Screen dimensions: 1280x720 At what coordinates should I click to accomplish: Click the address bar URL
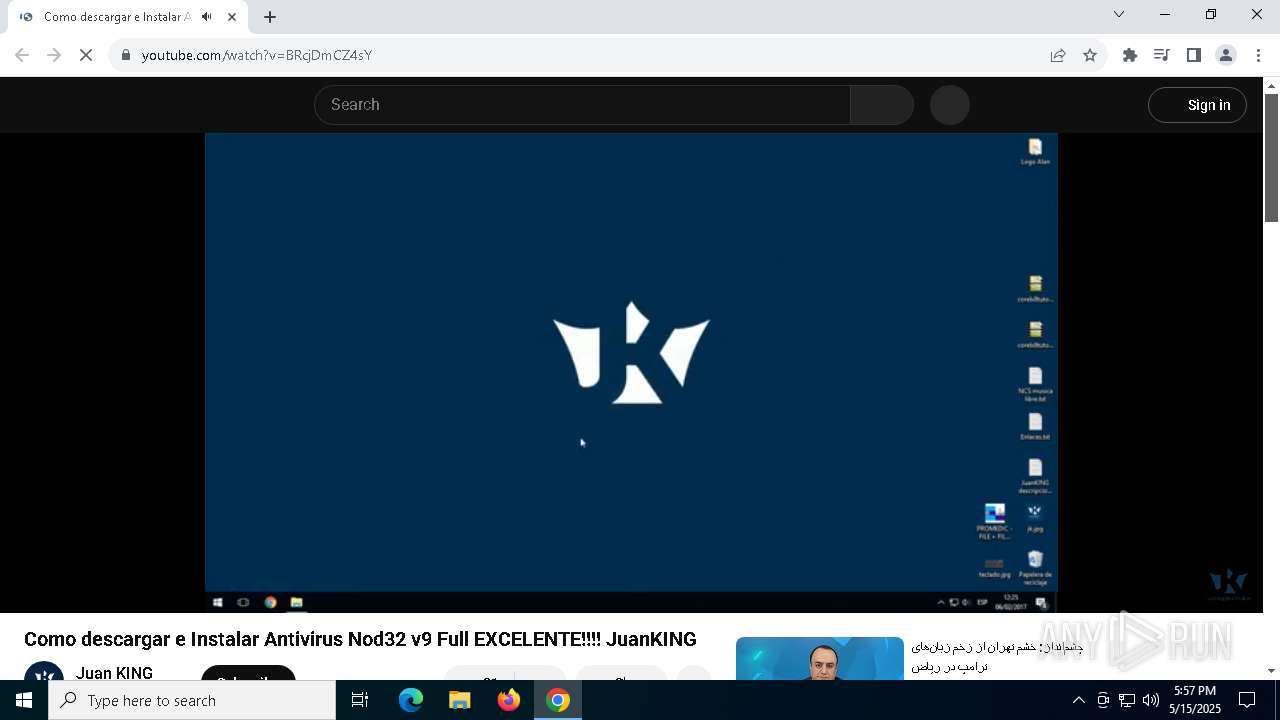tap(257, 55)
